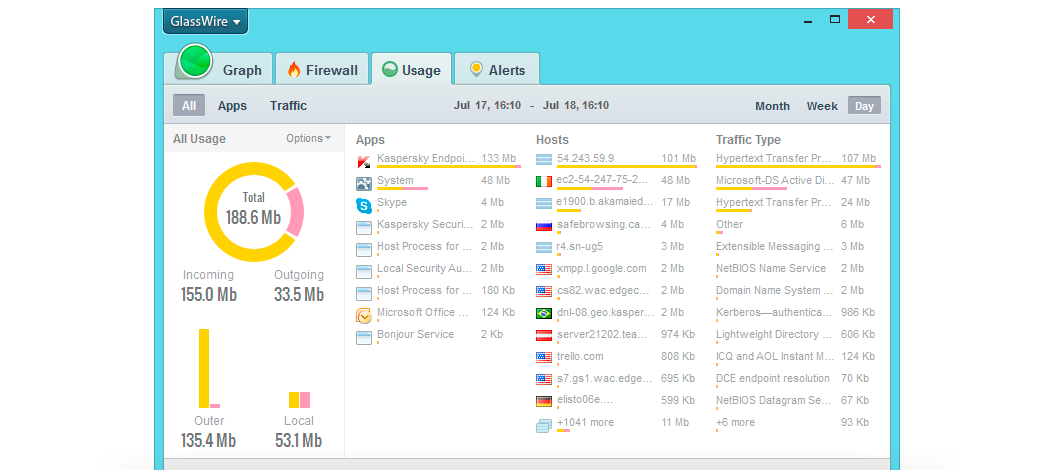This screenshot has height=470, width=1055.
Task: Click the Total 188.6 Mb donut chart
Action: (x=254, y=212)
